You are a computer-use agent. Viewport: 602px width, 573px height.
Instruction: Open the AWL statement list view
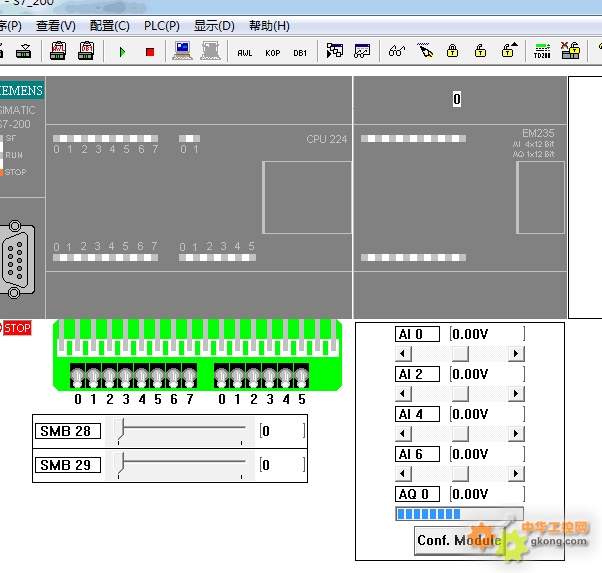tap(245, 53)
